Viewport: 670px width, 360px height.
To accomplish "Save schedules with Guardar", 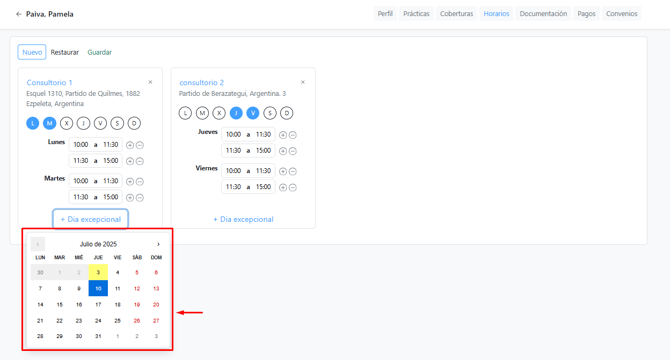I will [x=100, y=52].
